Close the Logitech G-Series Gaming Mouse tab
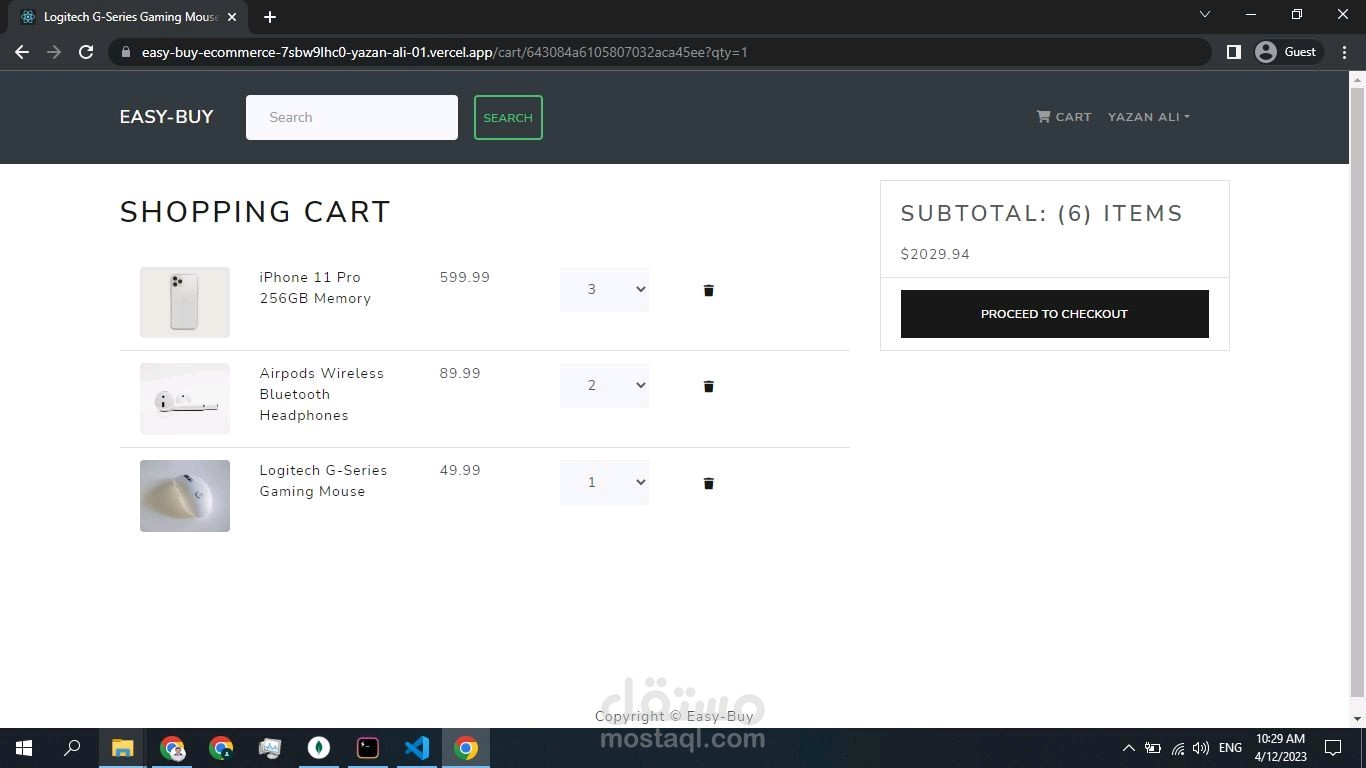Viewport: 1366px width, 768px height. [231, 17]
